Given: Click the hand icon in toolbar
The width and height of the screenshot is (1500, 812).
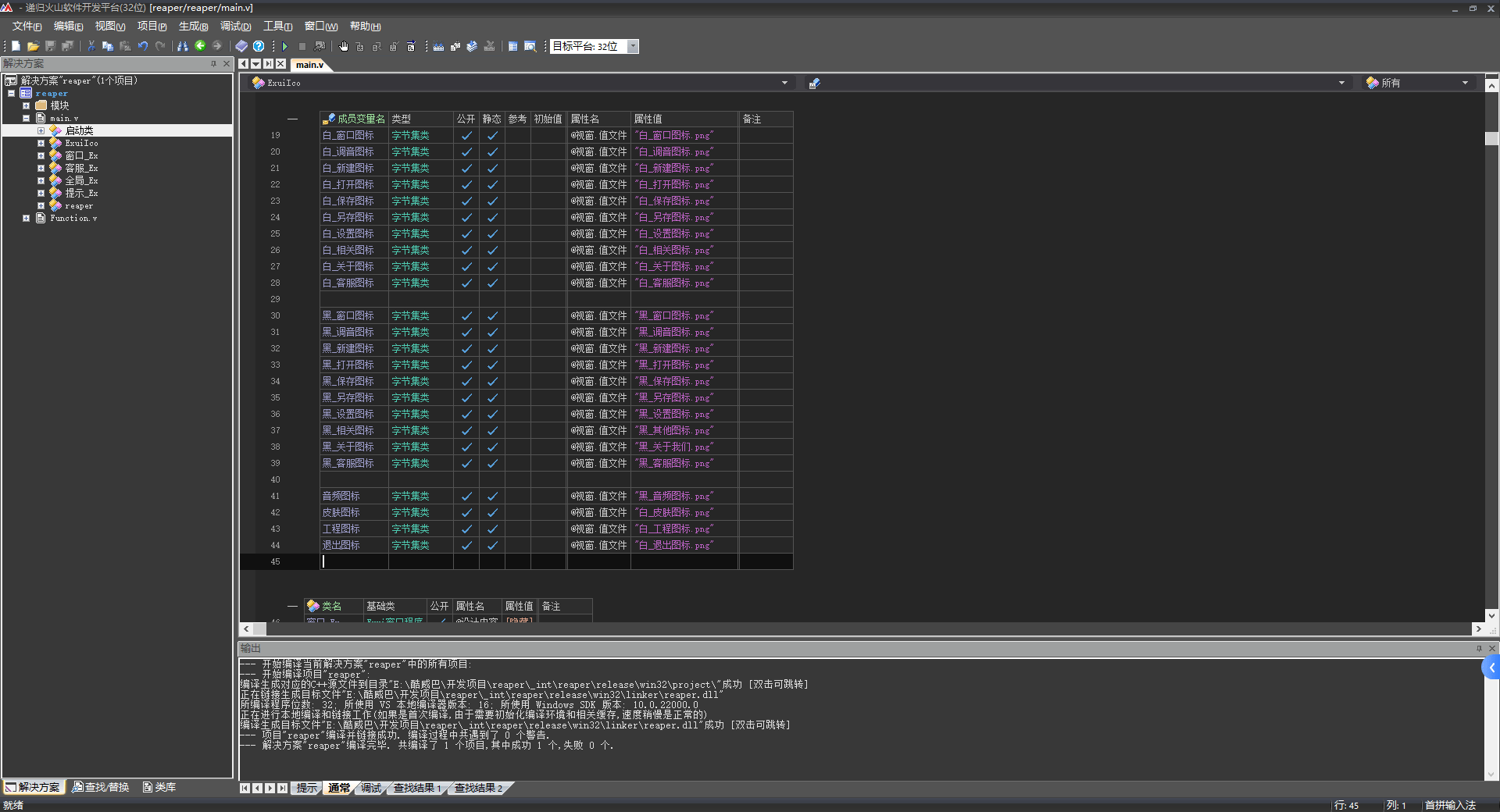Looking at the screenshot, I should (344, 46).
